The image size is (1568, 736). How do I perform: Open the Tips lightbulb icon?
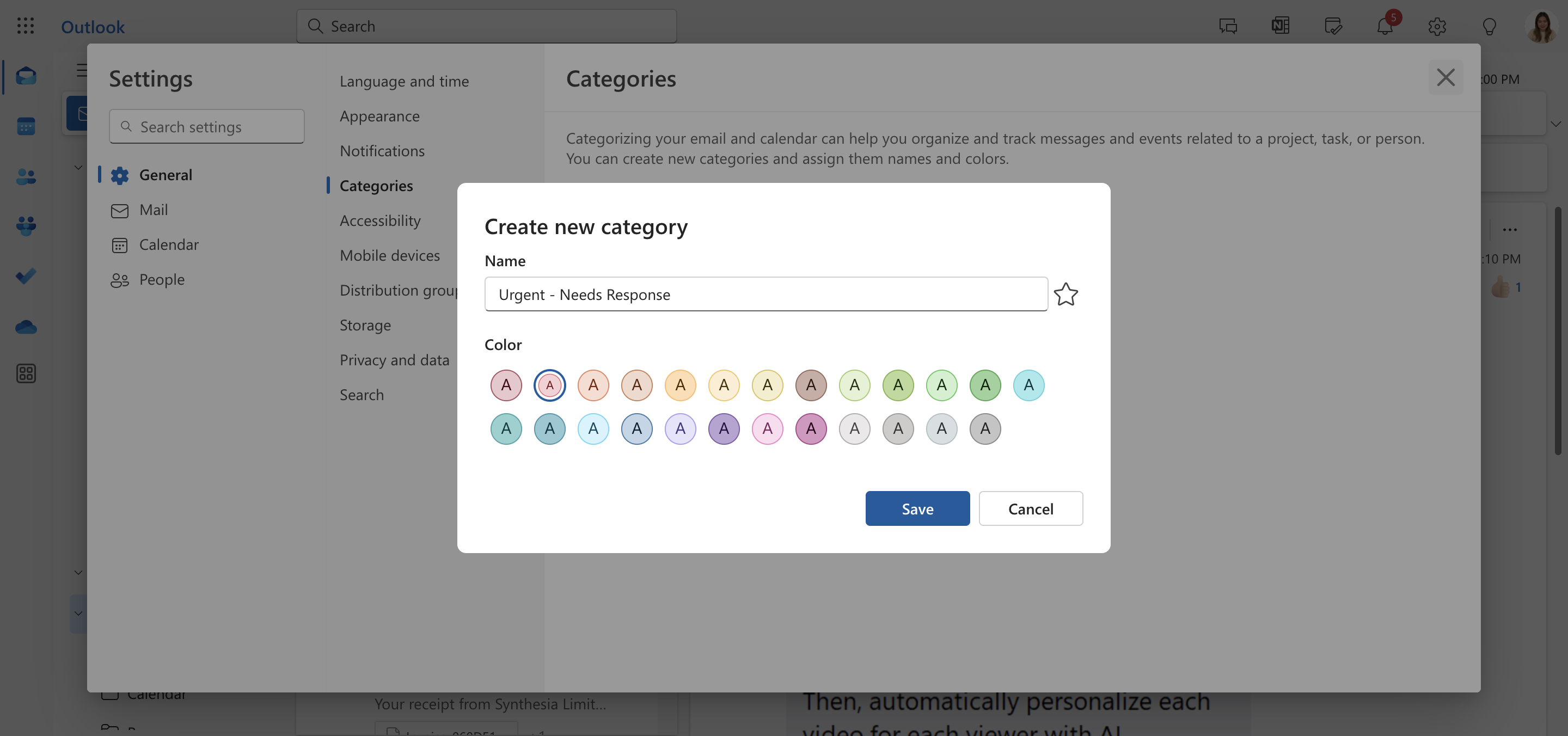[1490, 26]
